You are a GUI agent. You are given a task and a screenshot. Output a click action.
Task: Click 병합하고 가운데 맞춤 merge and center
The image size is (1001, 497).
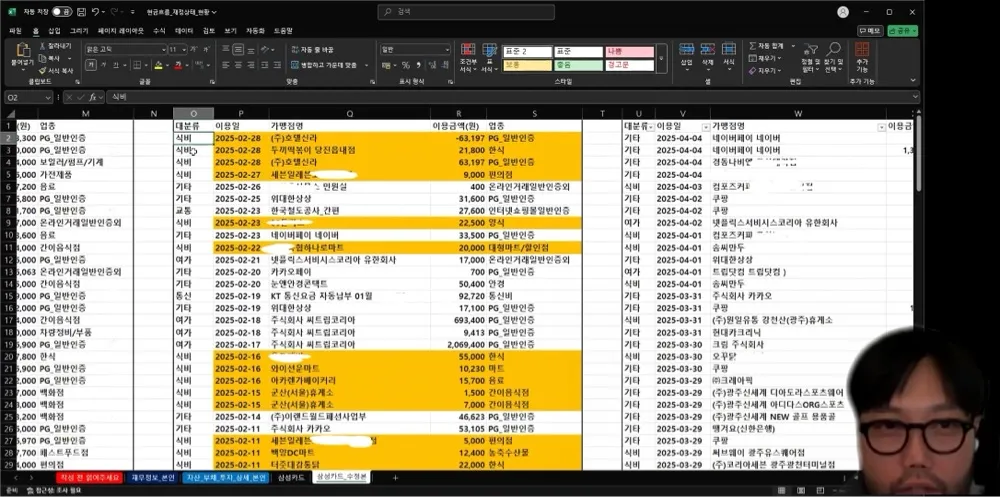[326, 65]
